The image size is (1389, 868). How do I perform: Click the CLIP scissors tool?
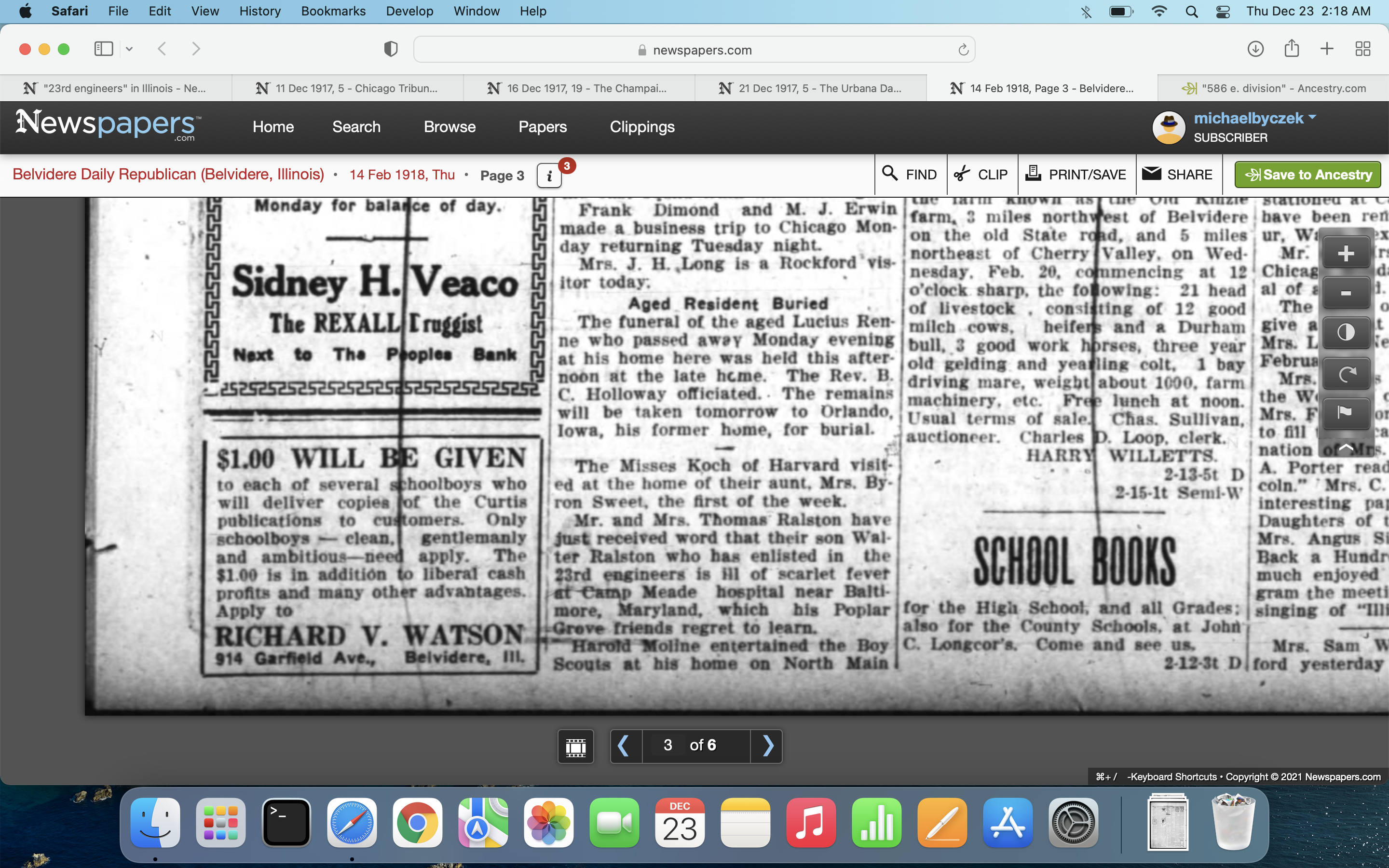click(x=981, y=175)
